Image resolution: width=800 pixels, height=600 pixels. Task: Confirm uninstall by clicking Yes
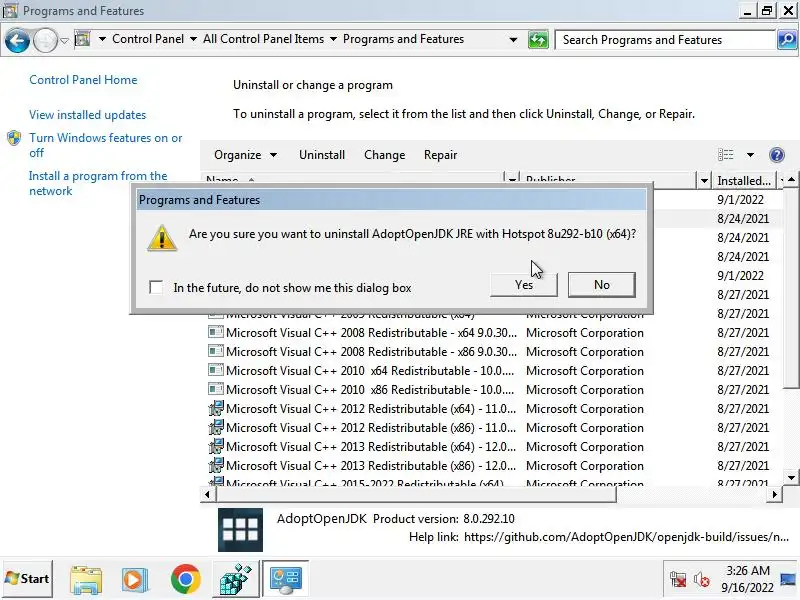pos(523,285)
